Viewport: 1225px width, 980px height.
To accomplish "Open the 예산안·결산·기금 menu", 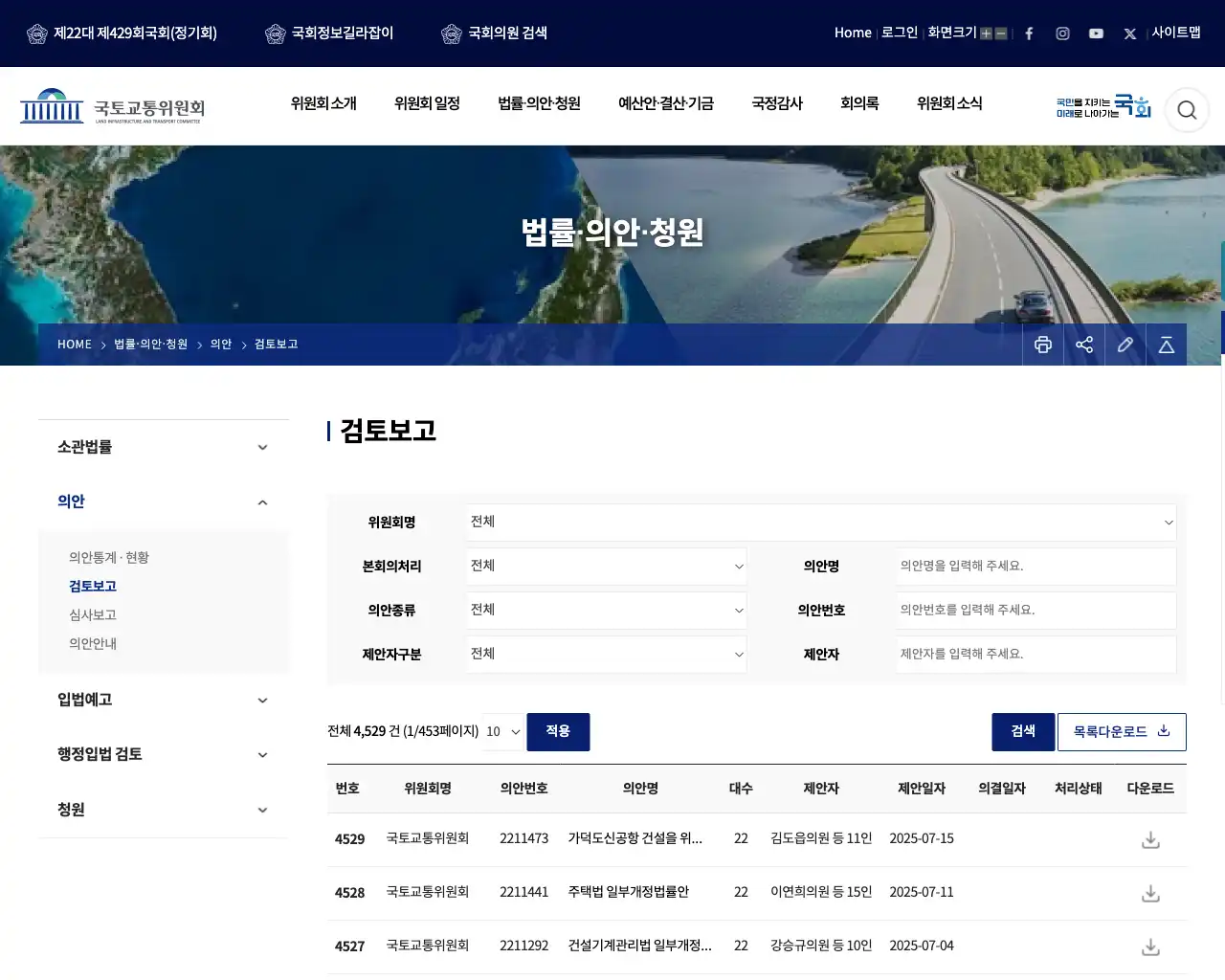I will pos(666,103).
